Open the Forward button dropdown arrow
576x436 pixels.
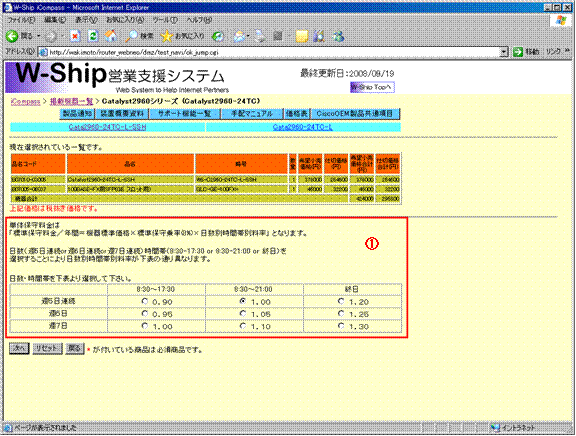[62, 36]
